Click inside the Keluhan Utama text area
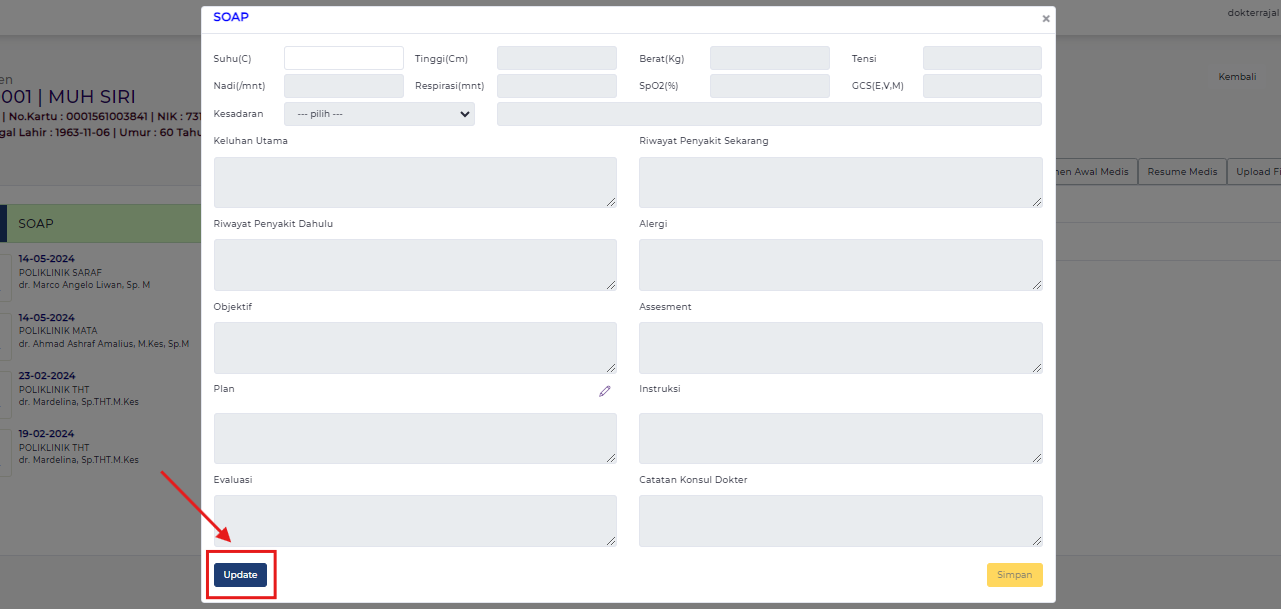The height and width of the screenshot is (609, 1281). pyautogui.click(x=414, y=182)
